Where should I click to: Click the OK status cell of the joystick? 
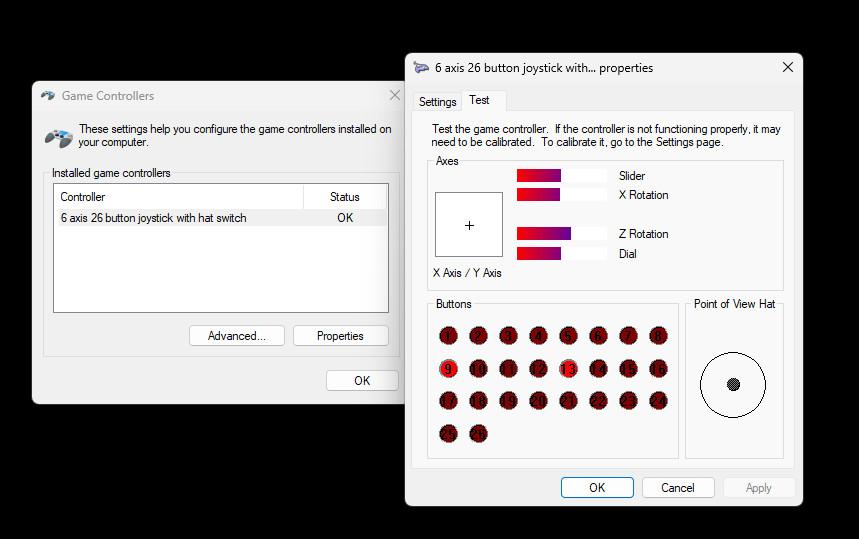345,217
